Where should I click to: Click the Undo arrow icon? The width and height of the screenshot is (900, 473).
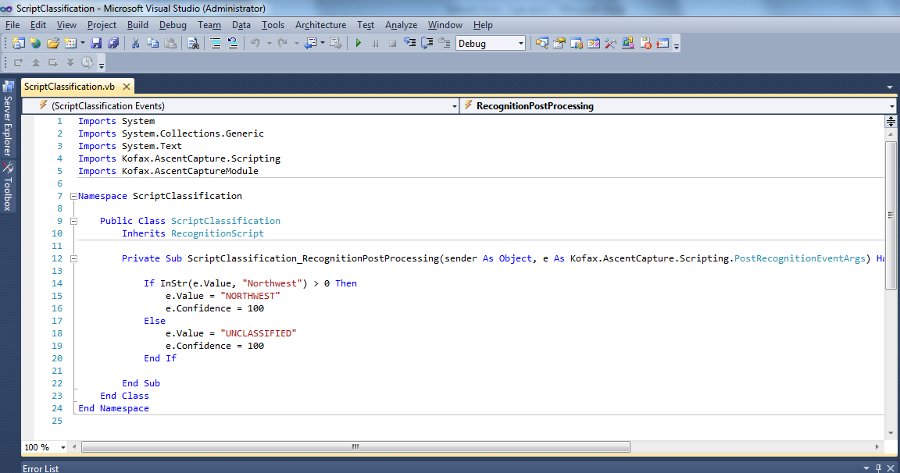pyautogui.click(x=255, y=44)
